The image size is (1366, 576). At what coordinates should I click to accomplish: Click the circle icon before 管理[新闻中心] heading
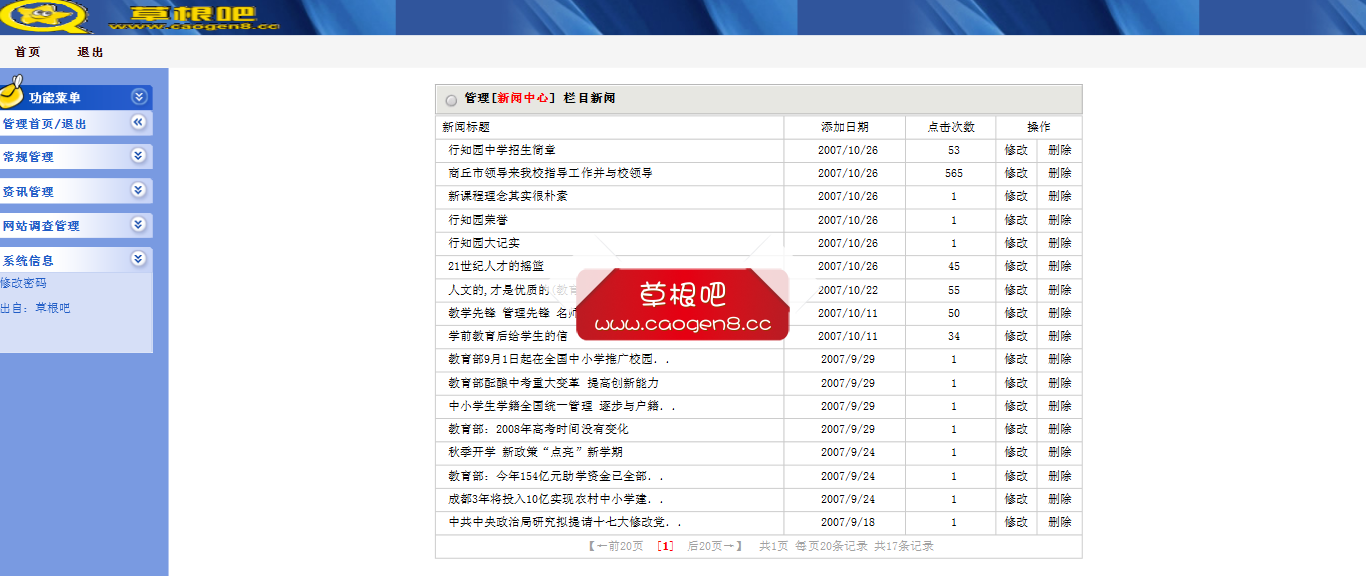coord(449,100)
